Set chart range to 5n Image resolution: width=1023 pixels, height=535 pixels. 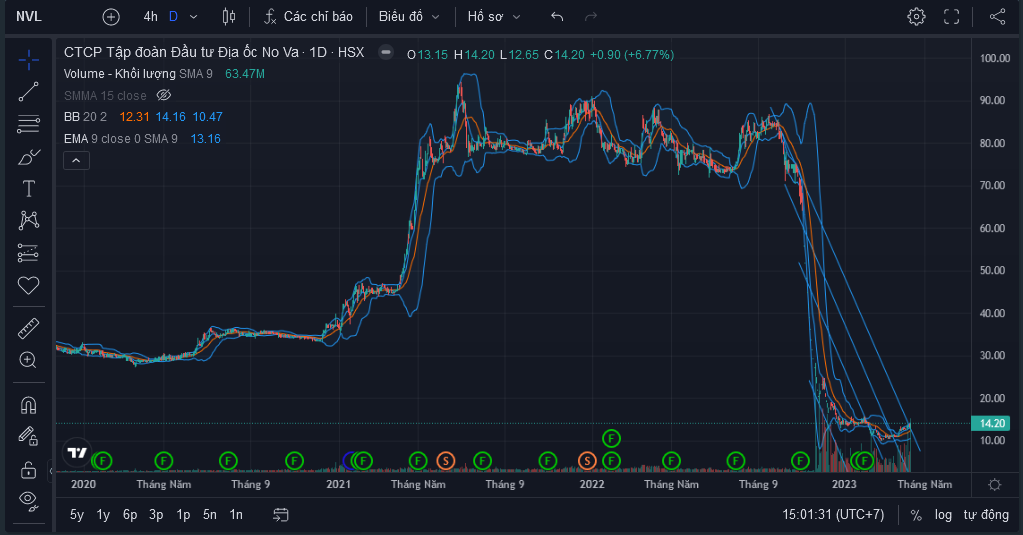click(x=209, y=515)
